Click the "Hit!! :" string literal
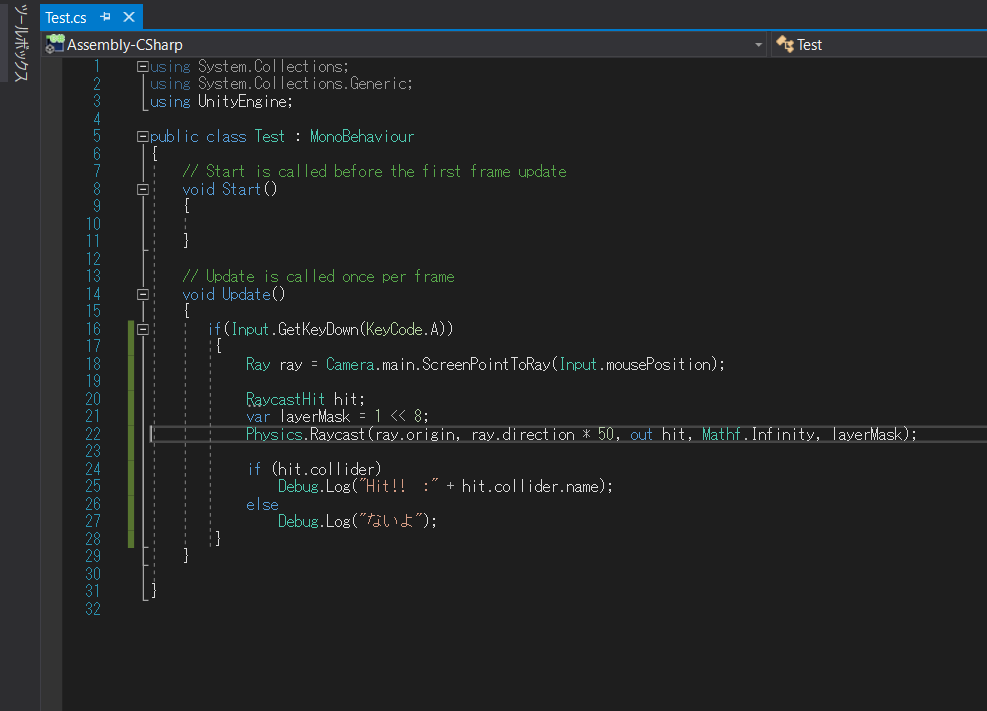Viewport: 987px width, 711px height. 398,486
